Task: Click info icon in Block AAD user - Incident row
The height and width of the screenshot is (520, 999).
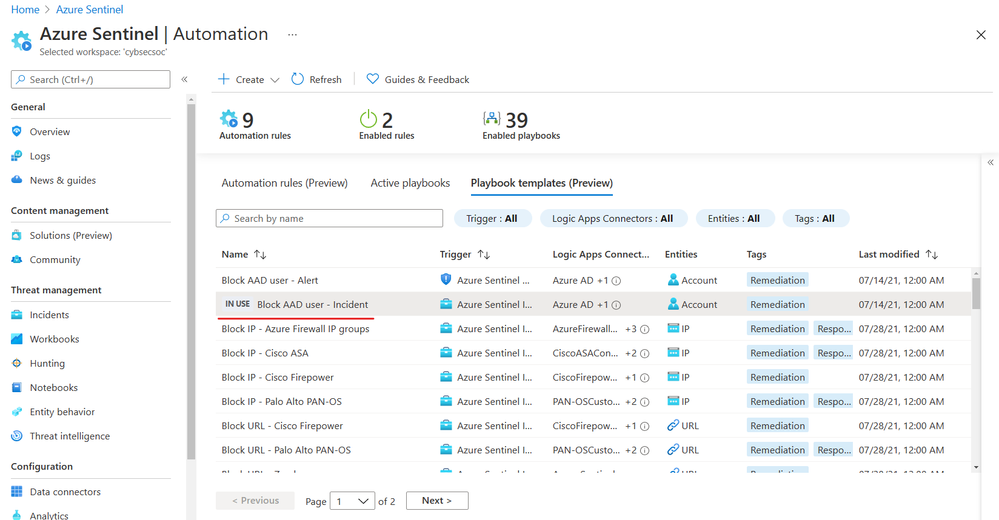Action: click(x=616, y=305)
